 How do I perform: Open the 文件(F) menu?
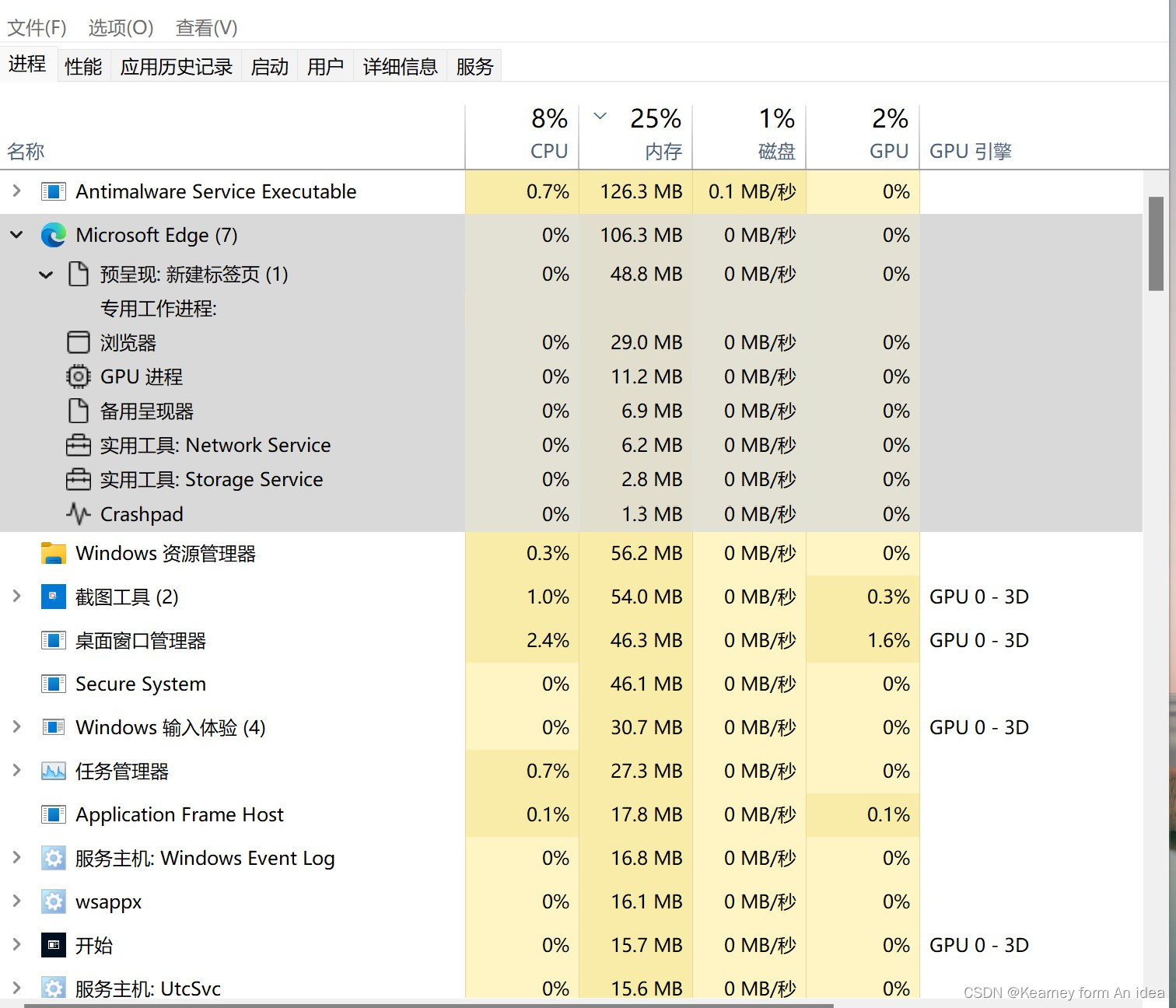pos(37,28)
